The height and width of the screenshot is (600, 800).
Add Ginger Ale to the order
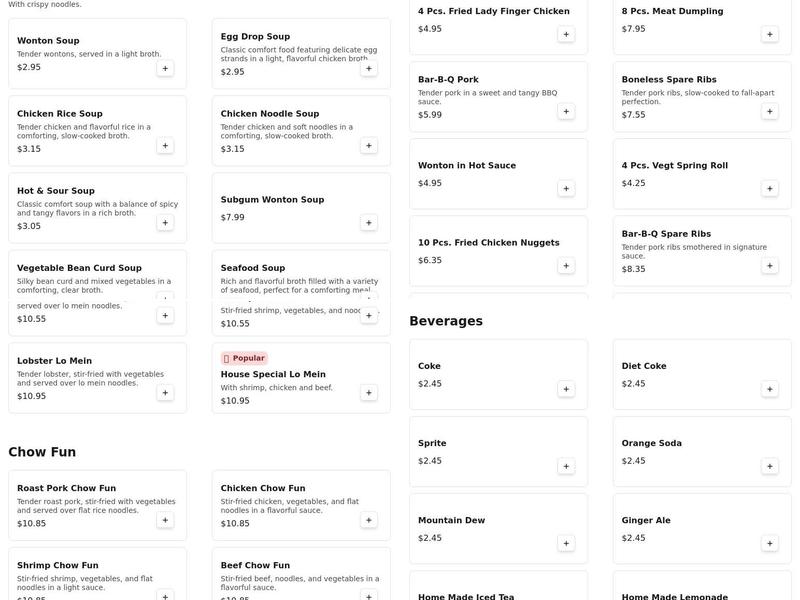pyautogui.click(x=770, y=543)
